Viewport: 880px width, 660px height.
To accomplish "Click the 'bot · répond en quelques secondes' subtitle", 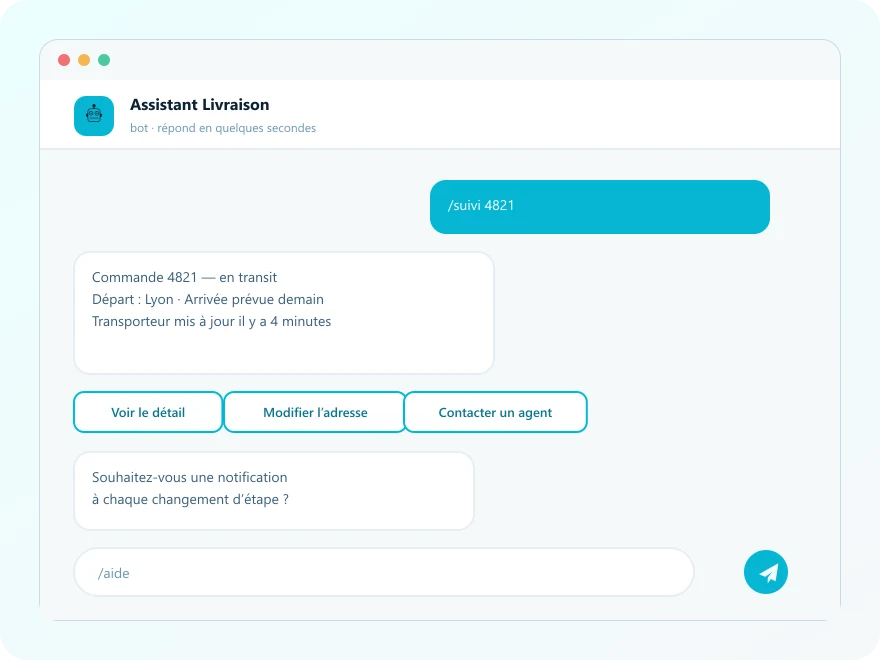I will [x=223, y=128].
